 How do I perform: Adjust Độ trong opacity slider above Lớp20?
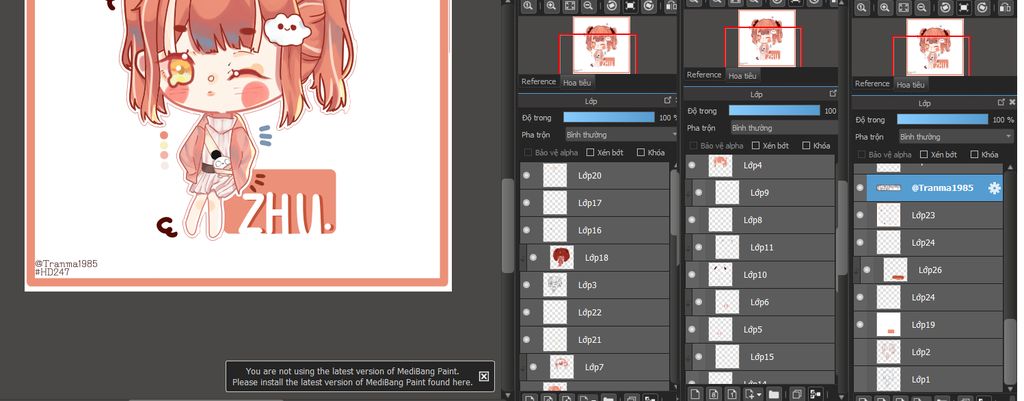[609, 118]
